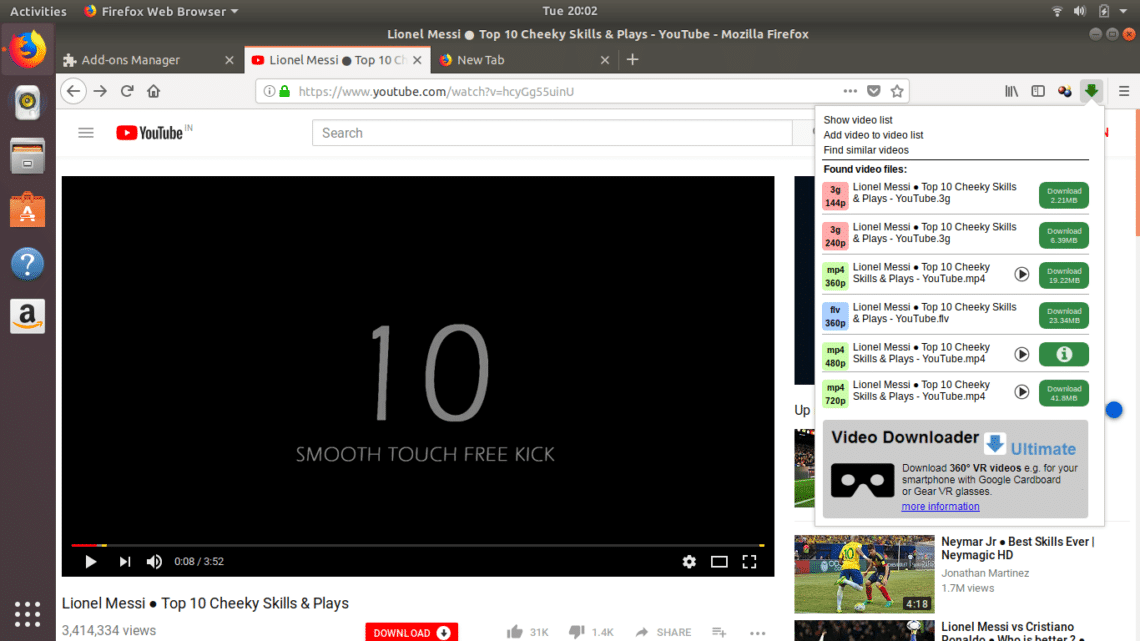Go forward to next page

(x=100, y=91)
